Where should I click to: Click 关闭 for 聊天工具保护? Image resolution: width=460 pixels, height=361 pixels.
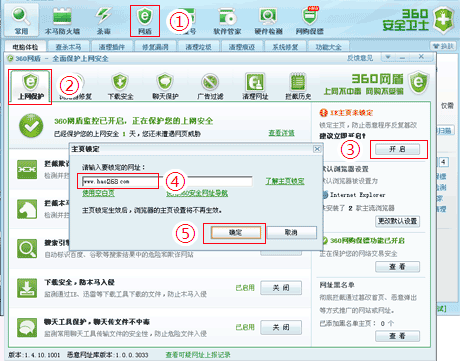pos(281,328)
